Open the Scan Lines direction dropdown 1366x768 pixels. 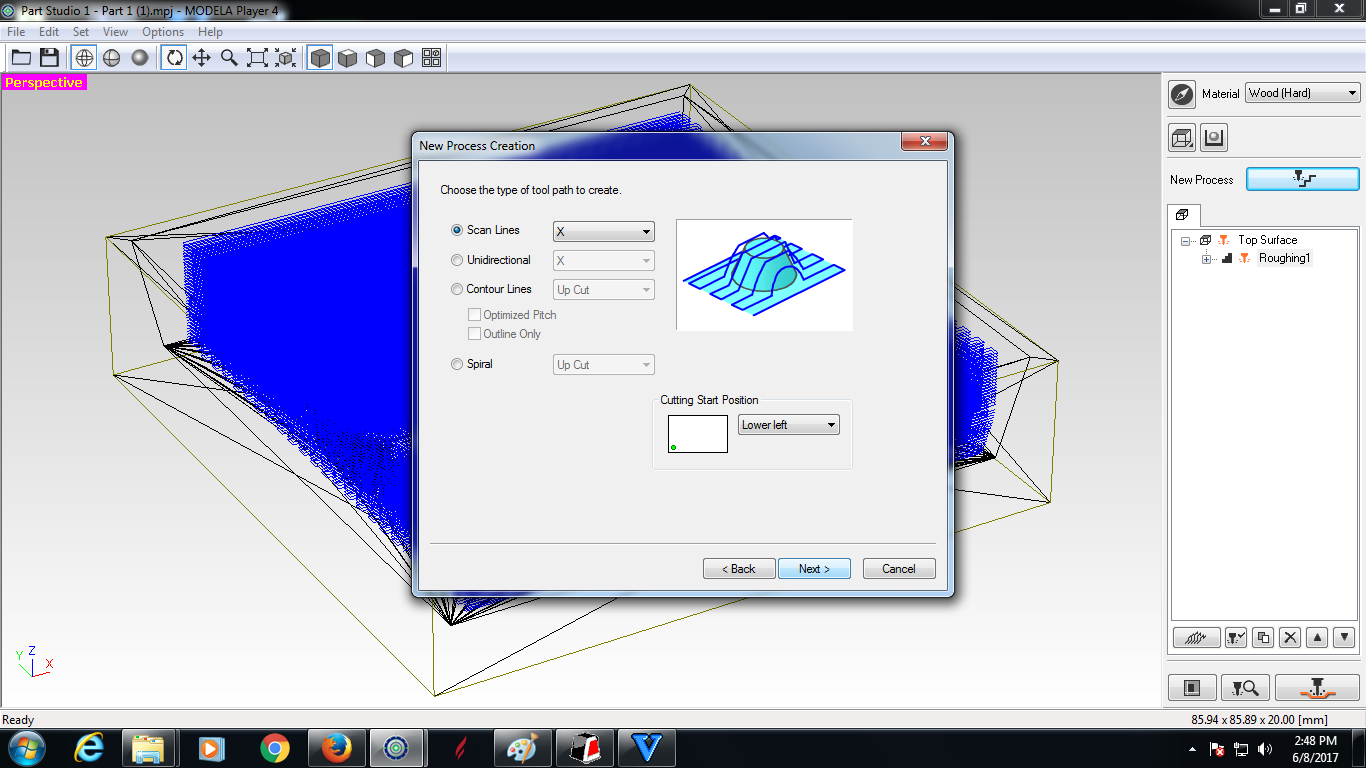[x=604, y=231]
